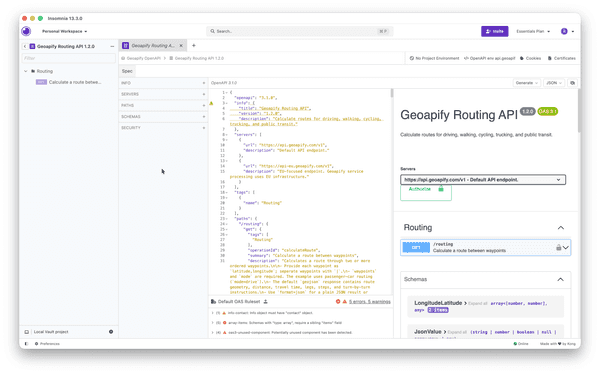
Task: Focus the top Search field
Action: point(300,31)
